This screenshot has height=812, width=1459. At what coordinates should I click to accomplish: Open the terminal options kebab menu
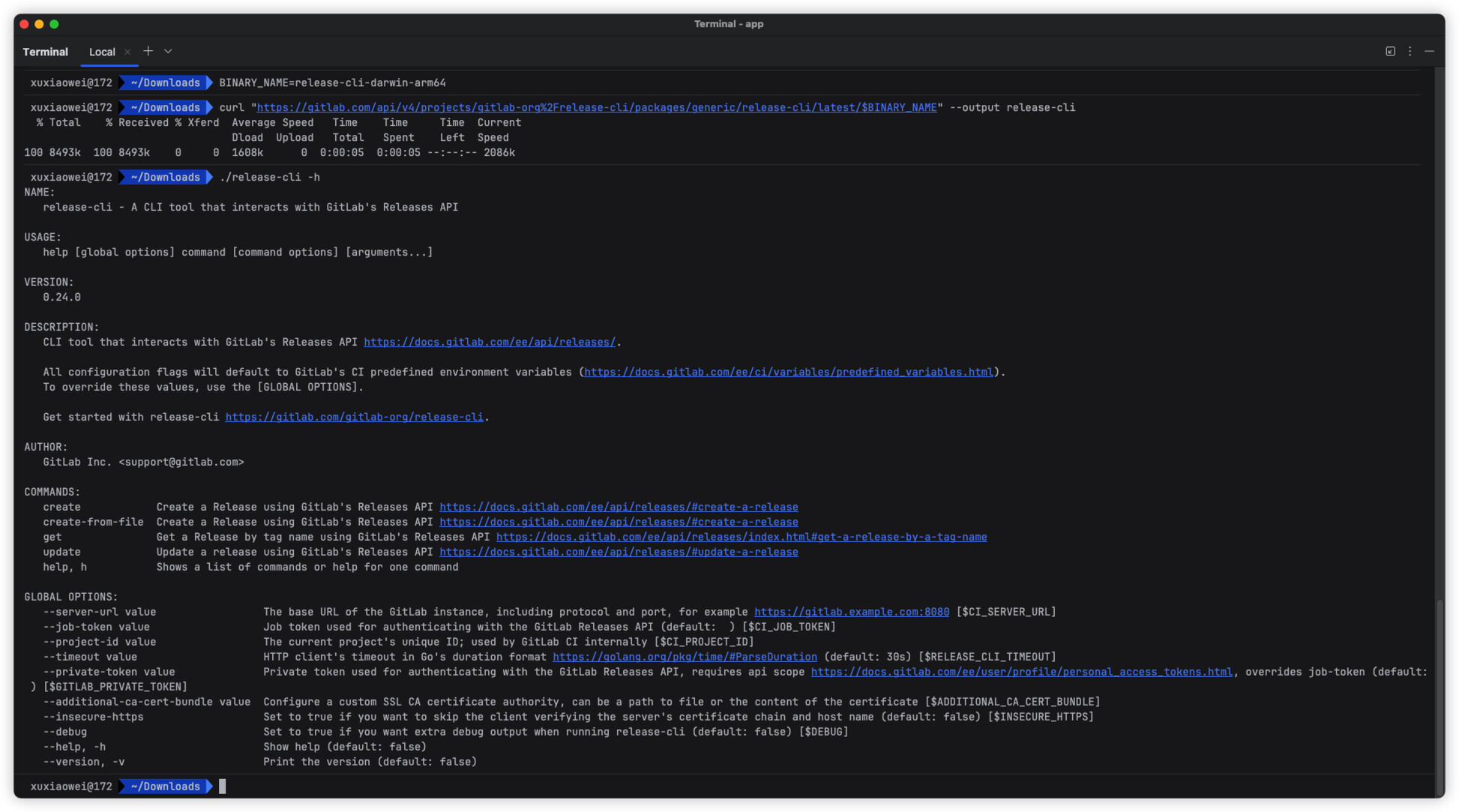[x=1410, y=51]
